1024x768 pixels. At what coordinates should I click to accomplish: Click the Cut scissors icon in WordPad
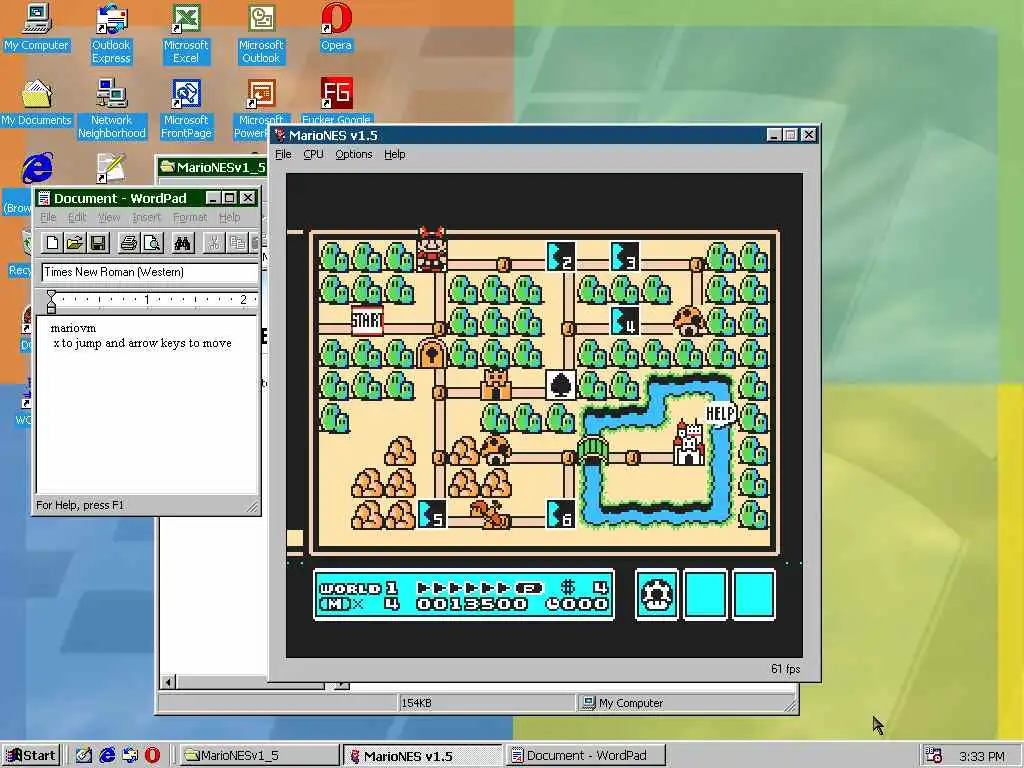tap(213, 243)
